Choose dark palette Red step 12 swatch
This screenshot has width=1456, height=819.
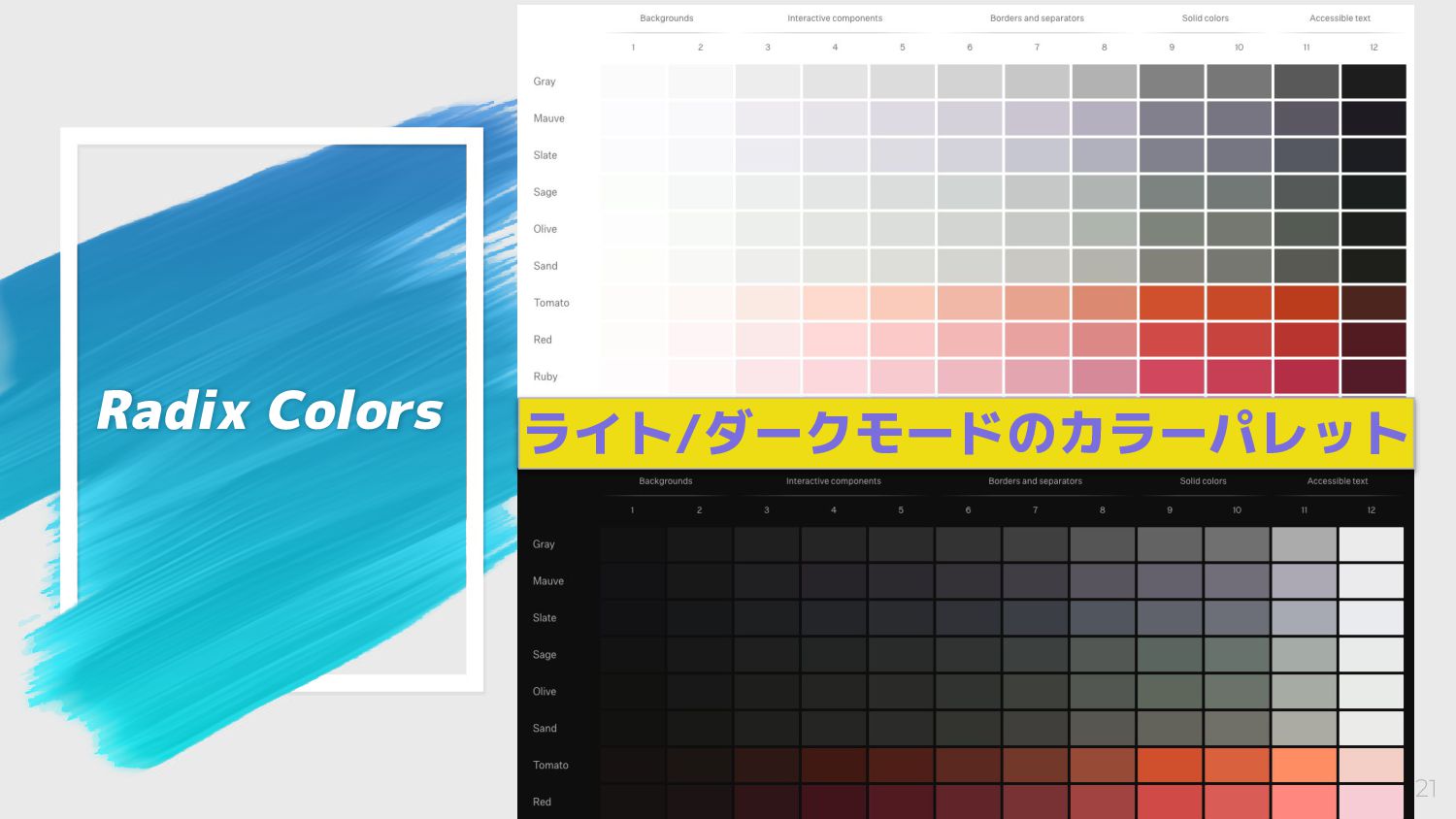[x=1372, y=803]
